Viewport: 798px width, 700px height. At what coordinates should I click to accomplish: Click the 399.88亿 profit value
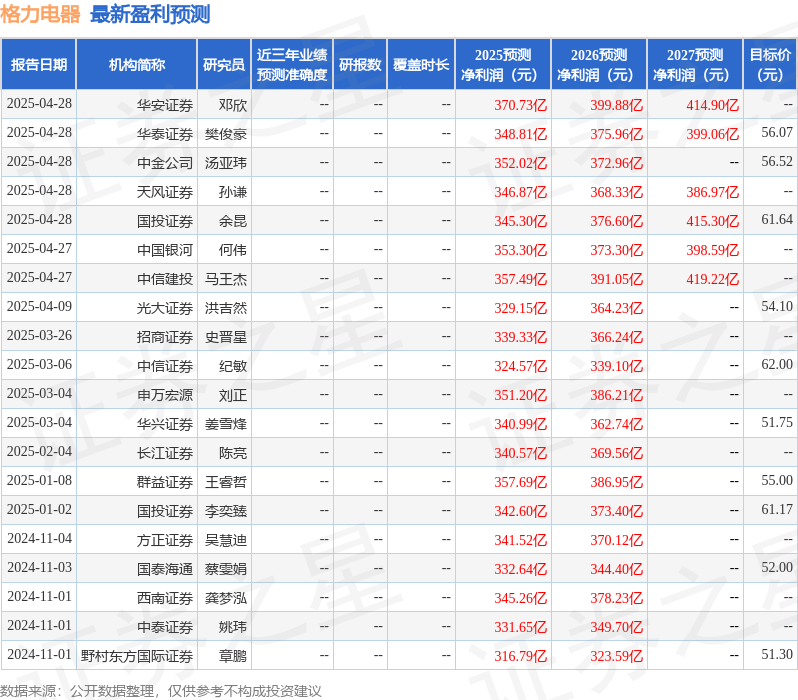(x=617, y=105)
